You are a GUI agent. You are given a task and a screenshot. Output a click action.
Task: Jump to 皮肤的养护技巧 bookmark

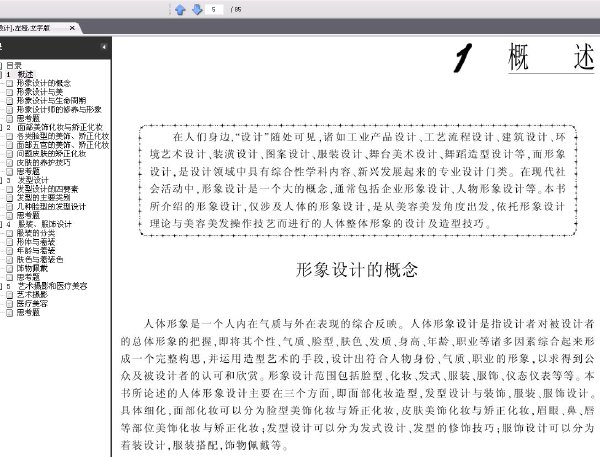click(x=44, y=162)
